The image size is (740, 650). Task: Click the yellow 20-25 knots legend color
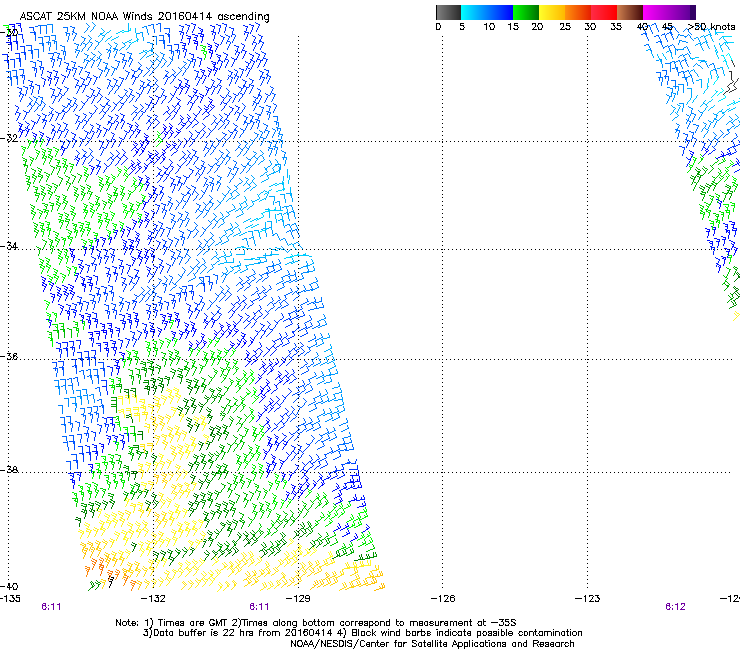coord(552,12)
